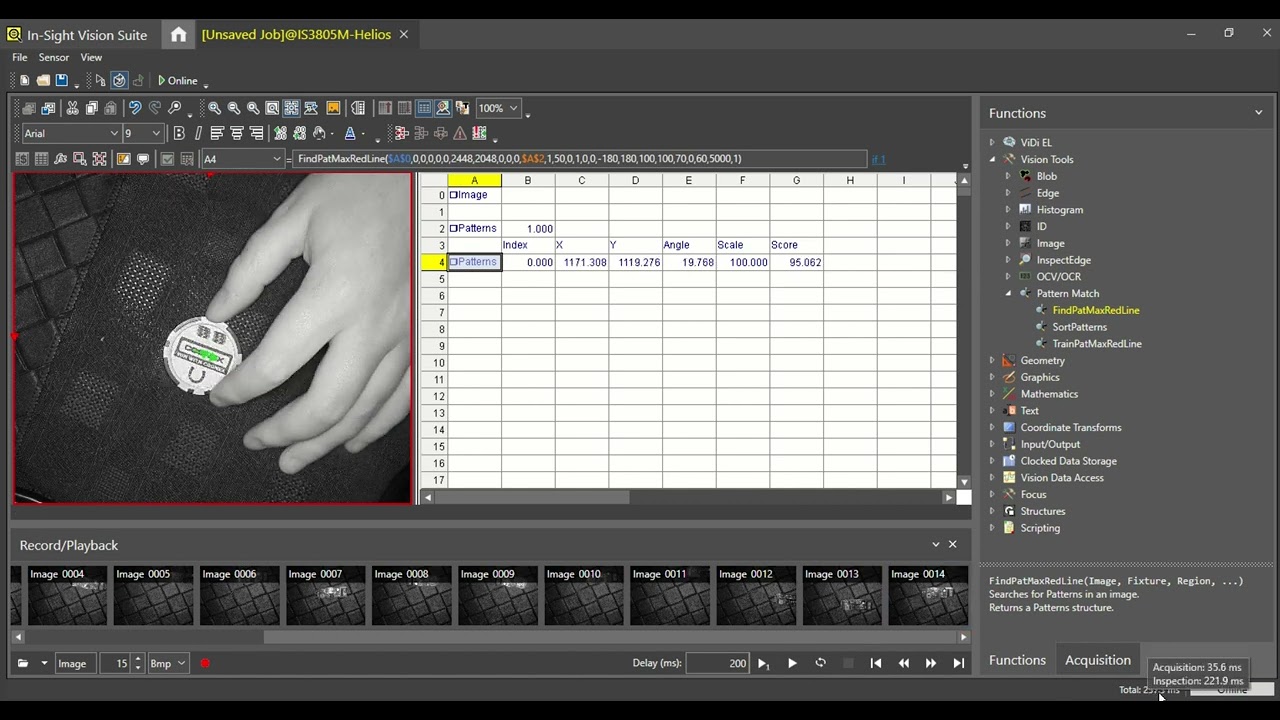Insert a comment on the cell
Screen dimensions: 1280x720
(x=143, y=159)
